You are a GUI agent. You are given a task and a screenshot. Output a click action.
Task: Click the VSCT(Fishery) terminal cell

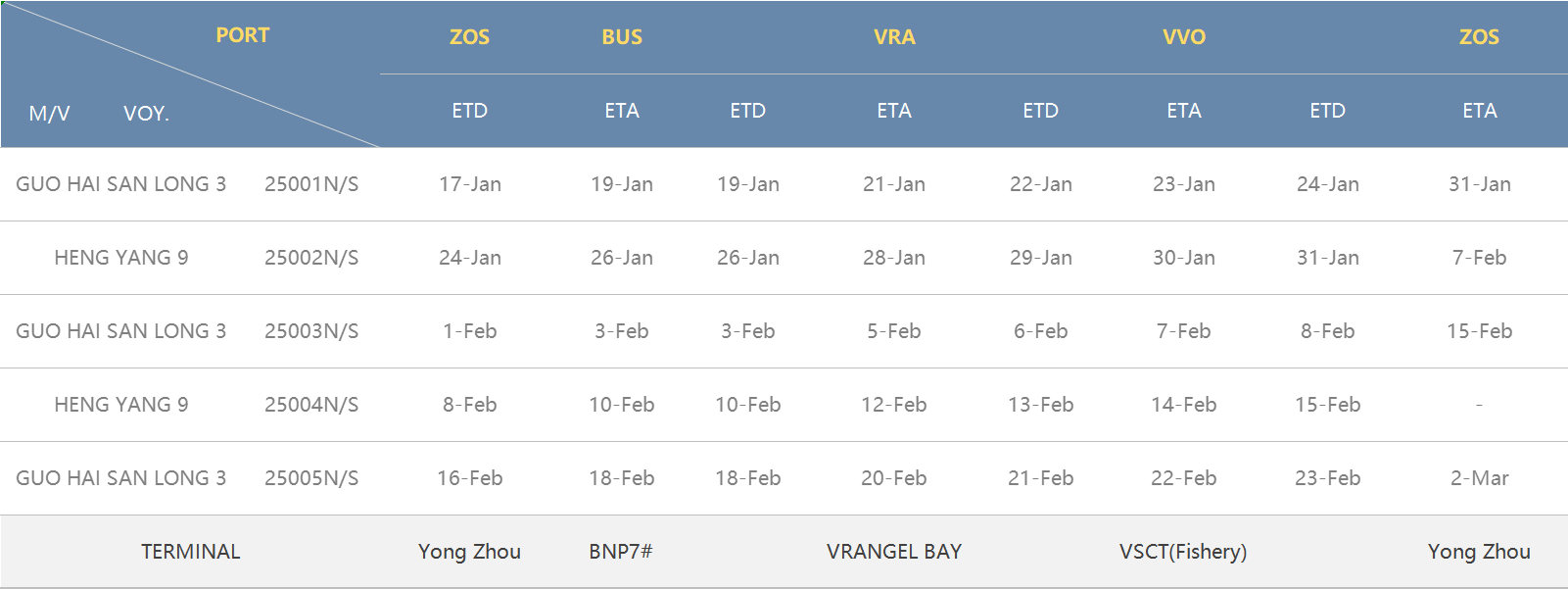[x=1183, y=552]
